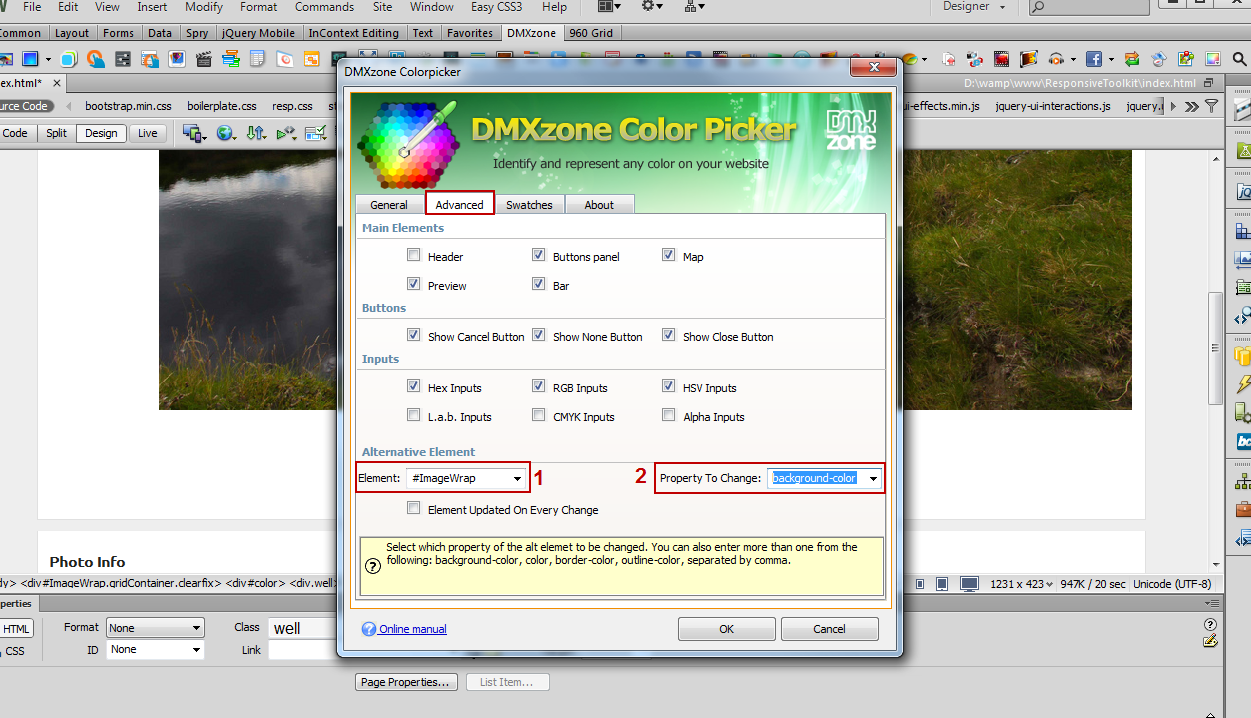Uncheck the Buttons panel checkbox
The height and width of the screenshot is (718, 1251).
tap(539, 255)
